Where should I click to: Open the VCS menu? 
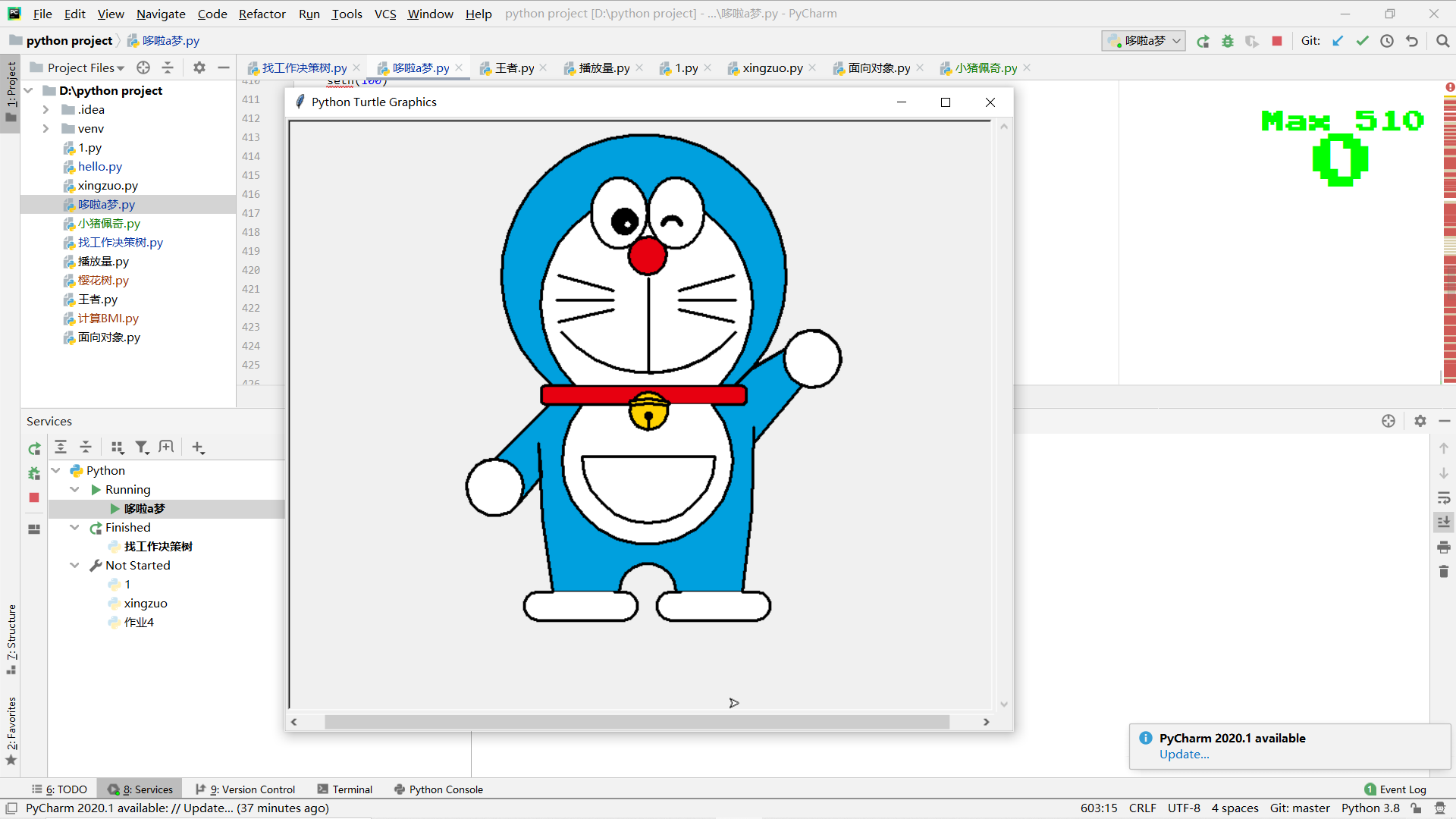(x=385, y=14)
